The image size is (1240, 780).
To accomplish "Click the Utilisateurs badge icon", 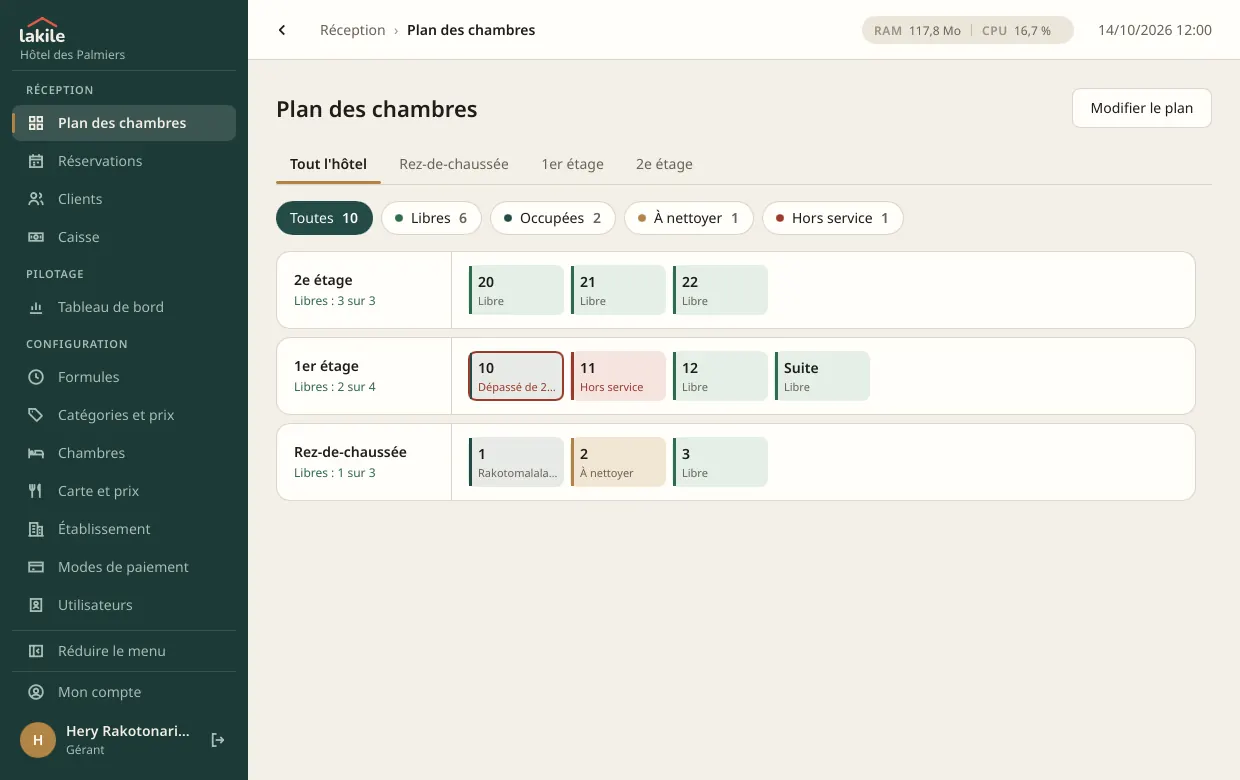I will tap(36, 605).
